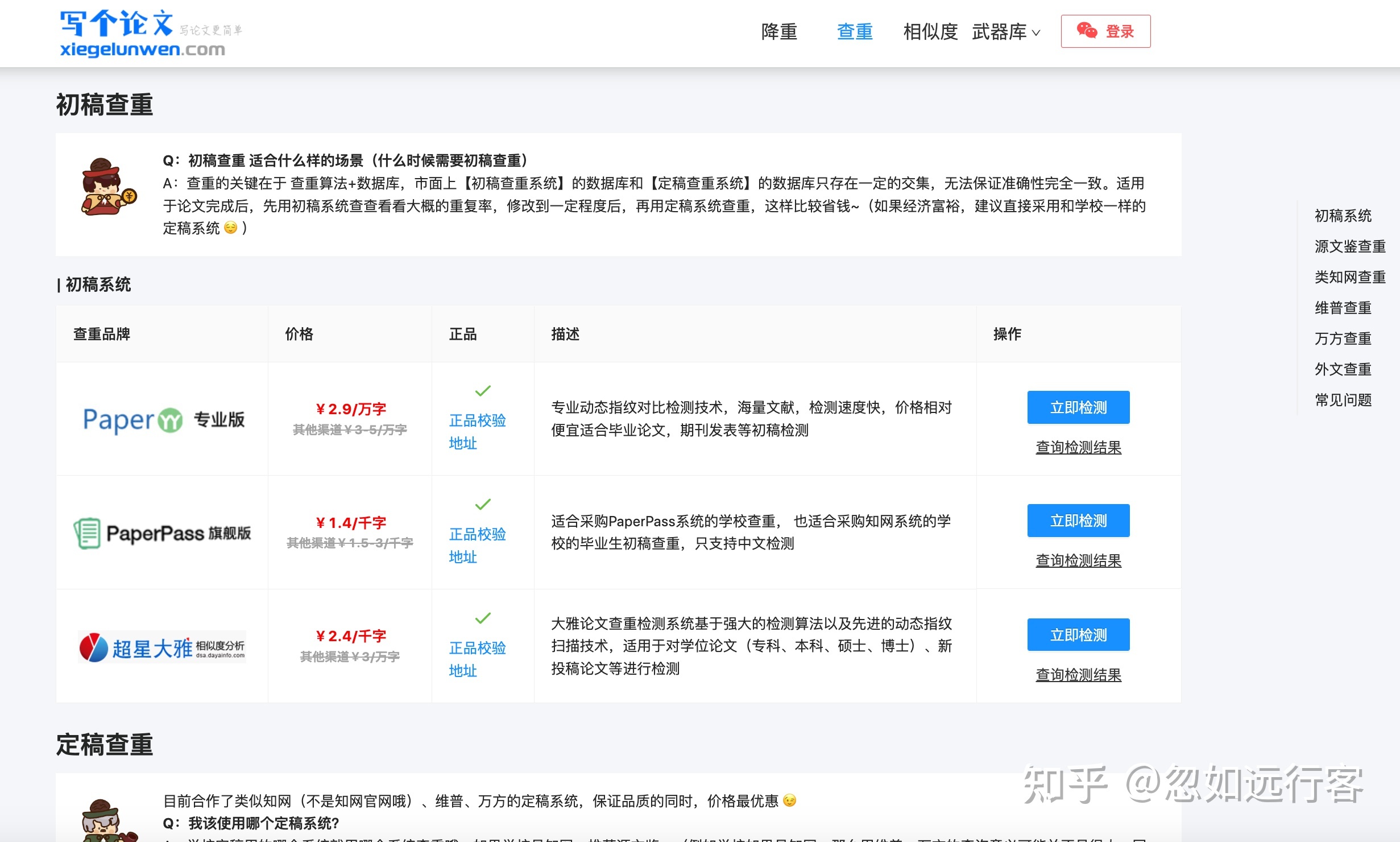Click the ¥2.4/千字 price text

pos(350,636)
